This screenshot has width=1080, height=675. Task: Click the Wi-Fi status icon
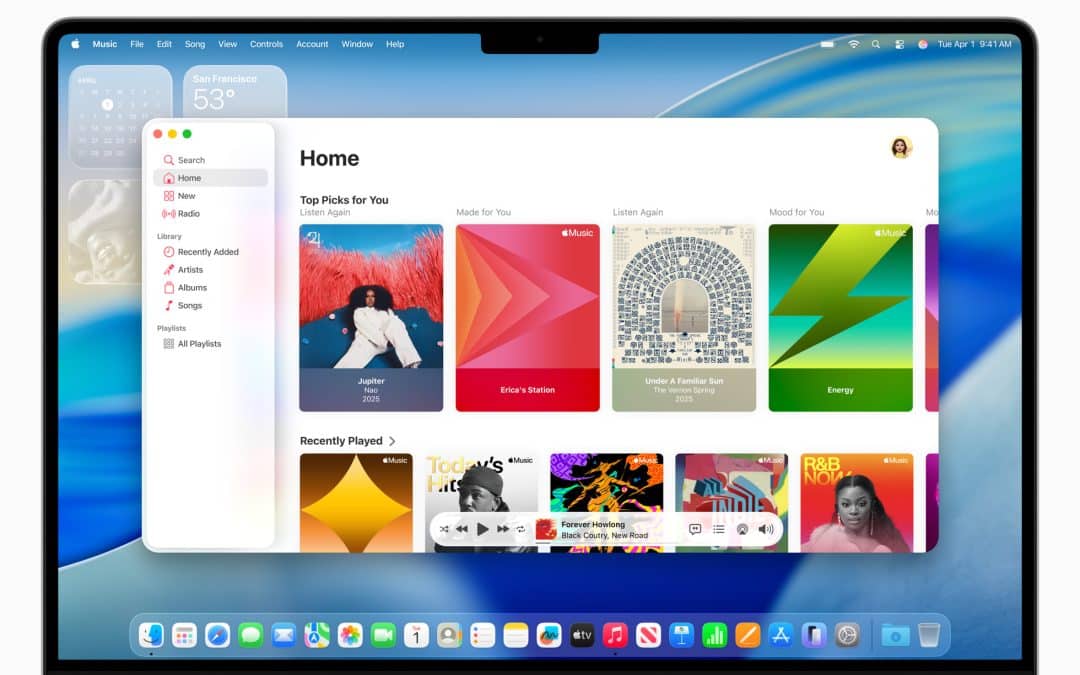click(x=853, y=43)
